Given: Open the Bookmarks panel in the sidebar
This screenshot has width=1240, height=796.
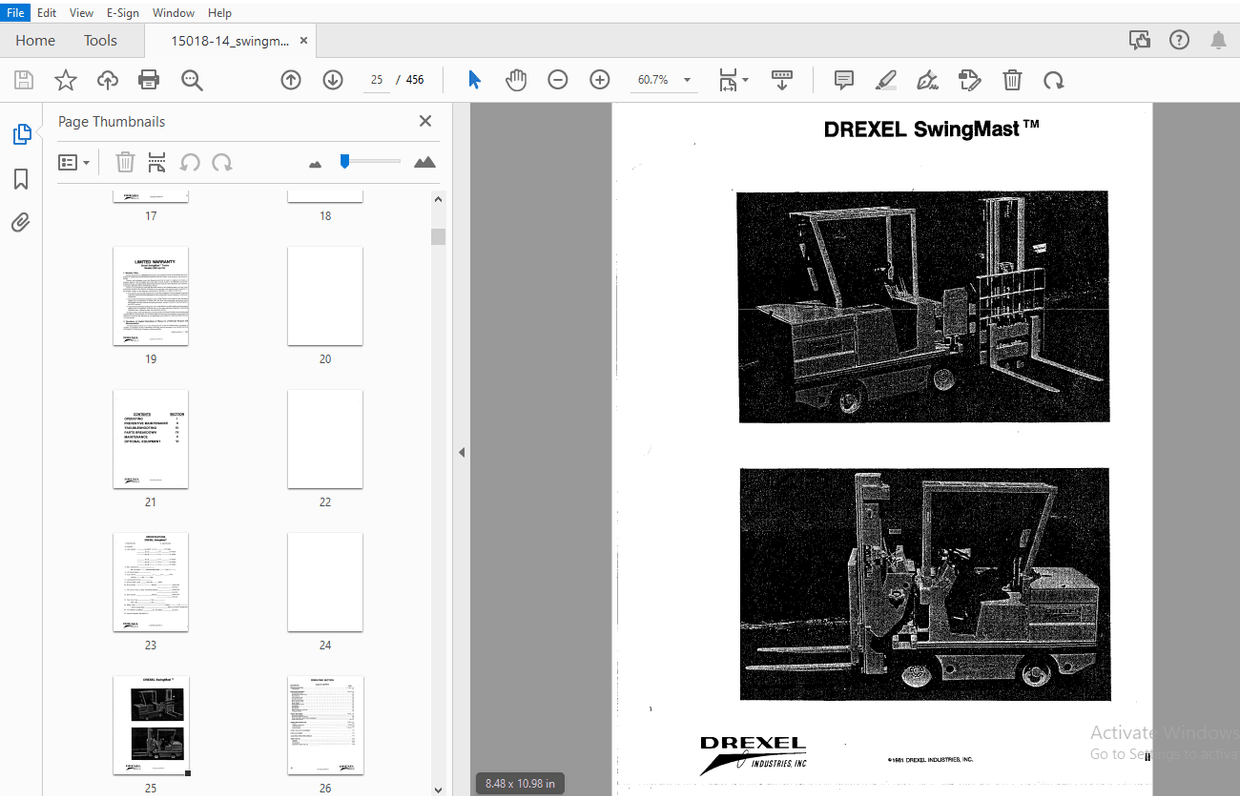Looking at the screenshot, I should tap(20, 178).
